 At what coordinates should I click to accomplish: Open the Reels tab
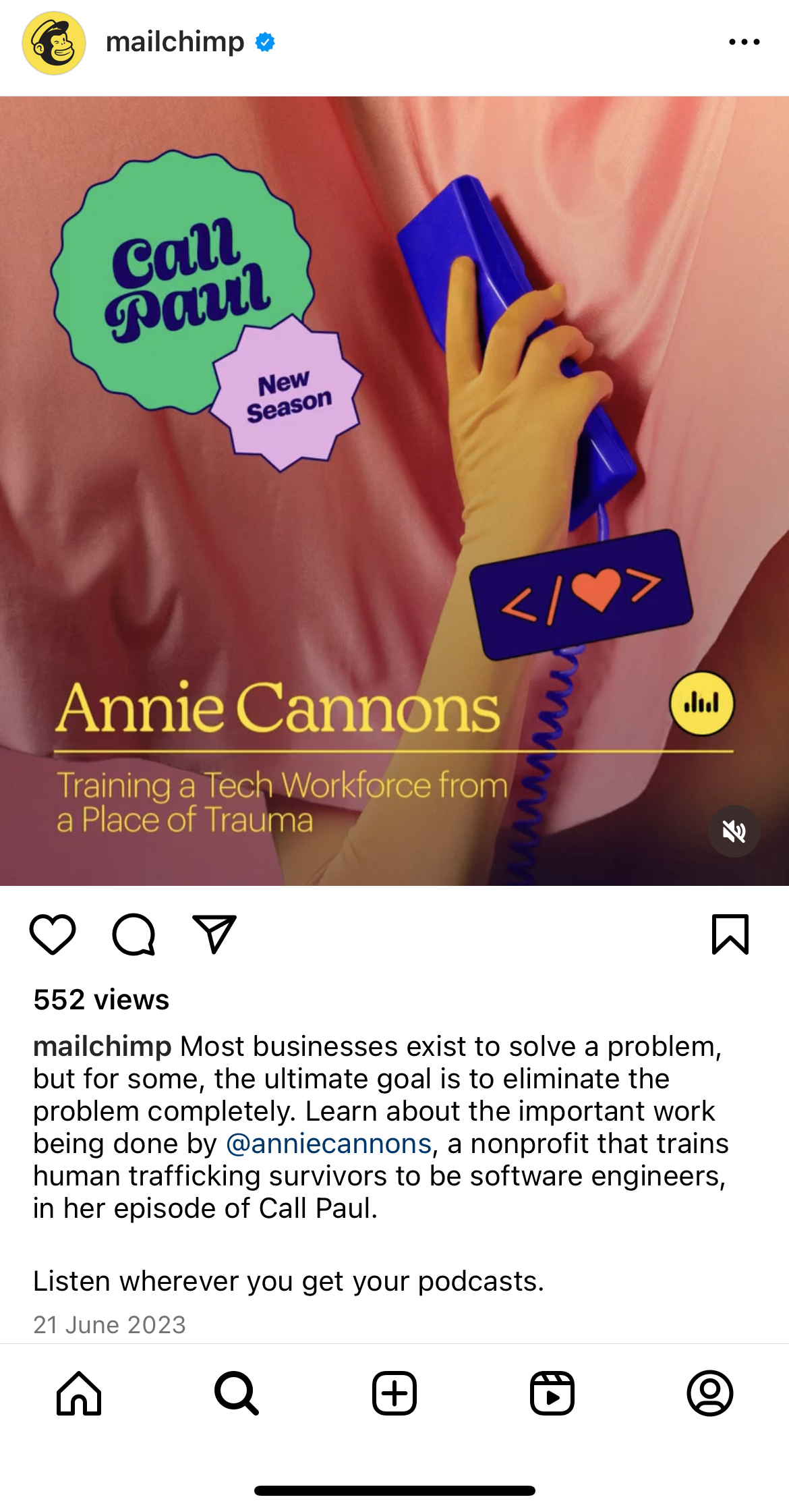point(552,1393)
